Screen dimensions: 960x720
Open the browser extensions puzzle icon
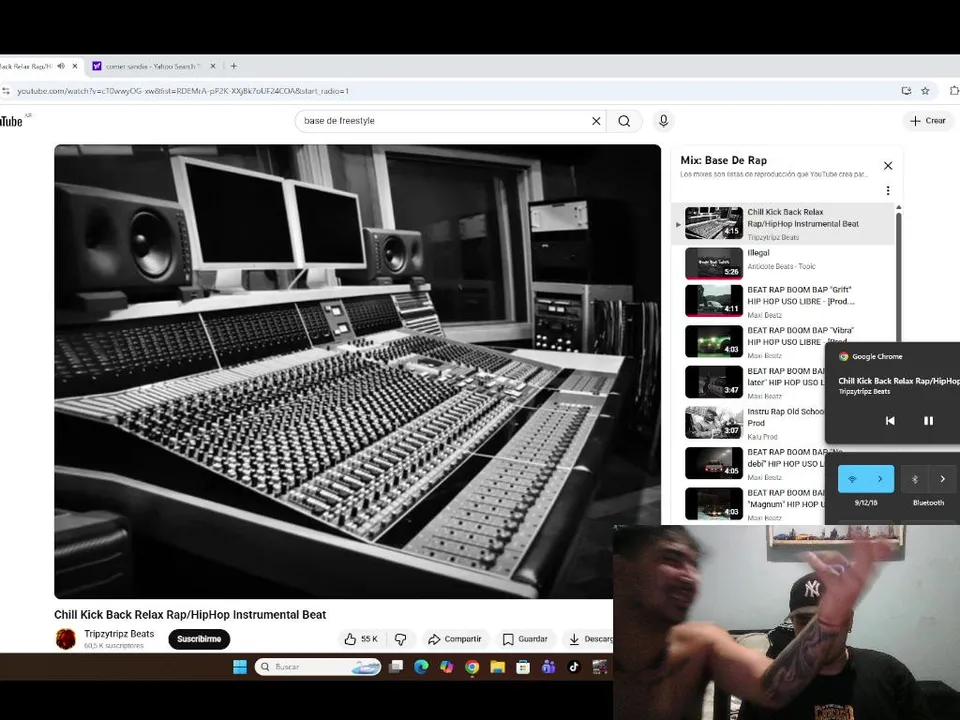click(954, 91)
